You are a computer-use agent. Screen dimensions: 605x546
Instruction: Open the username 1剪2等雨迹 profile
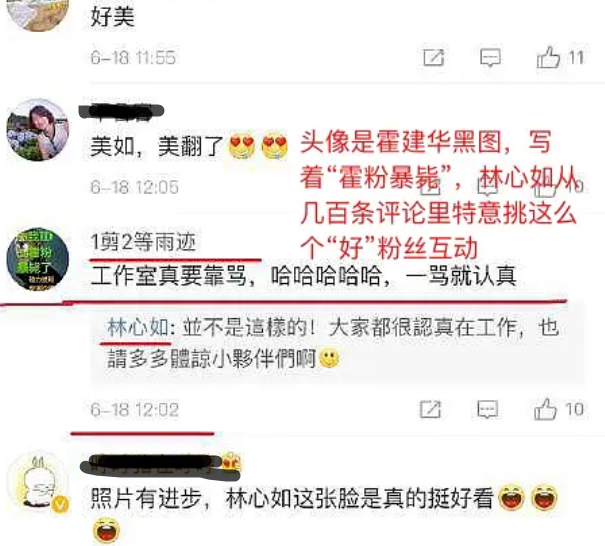pos(143,242)
